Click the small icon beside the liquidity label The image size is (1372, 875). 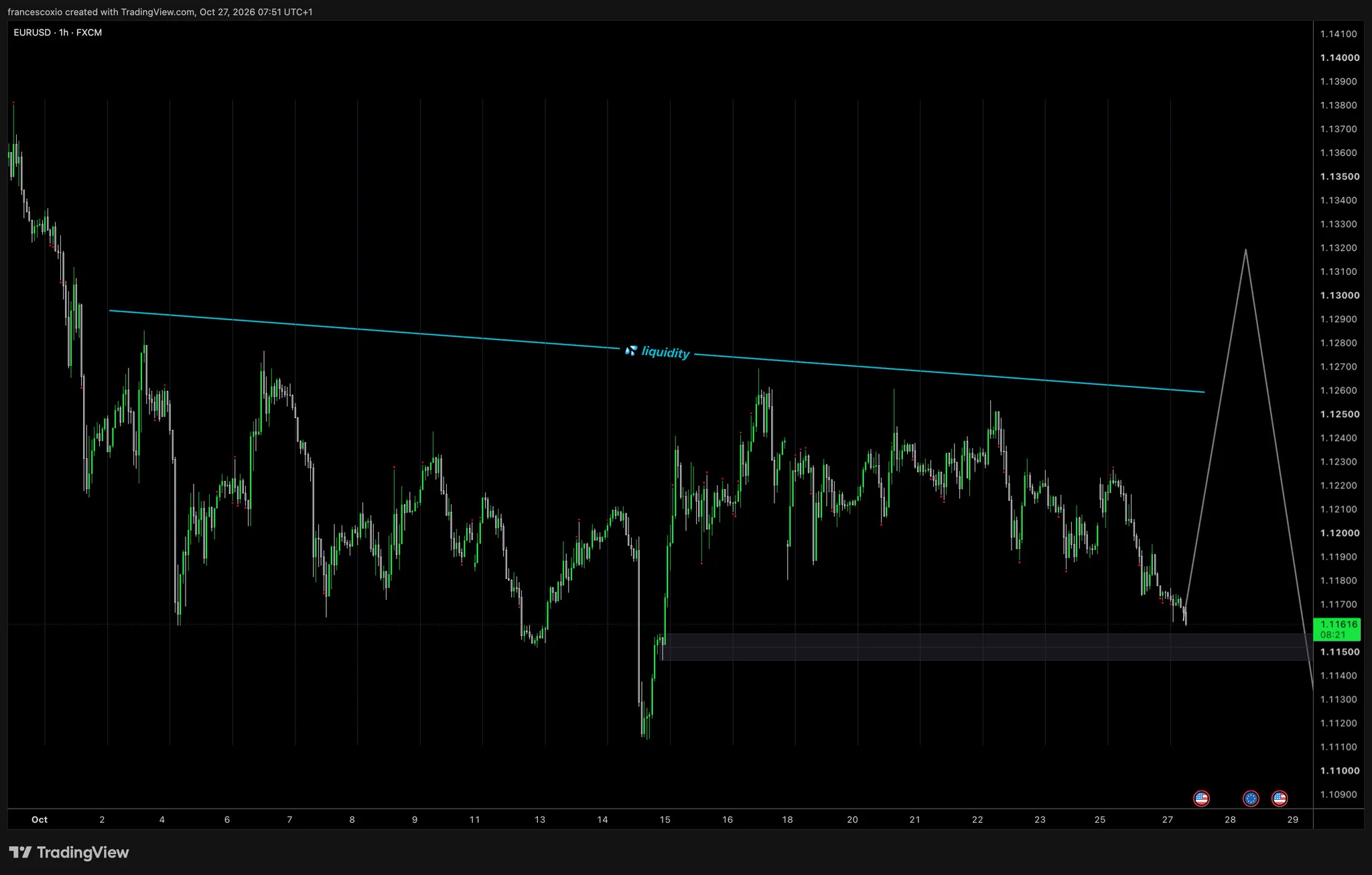click(630, 350)
